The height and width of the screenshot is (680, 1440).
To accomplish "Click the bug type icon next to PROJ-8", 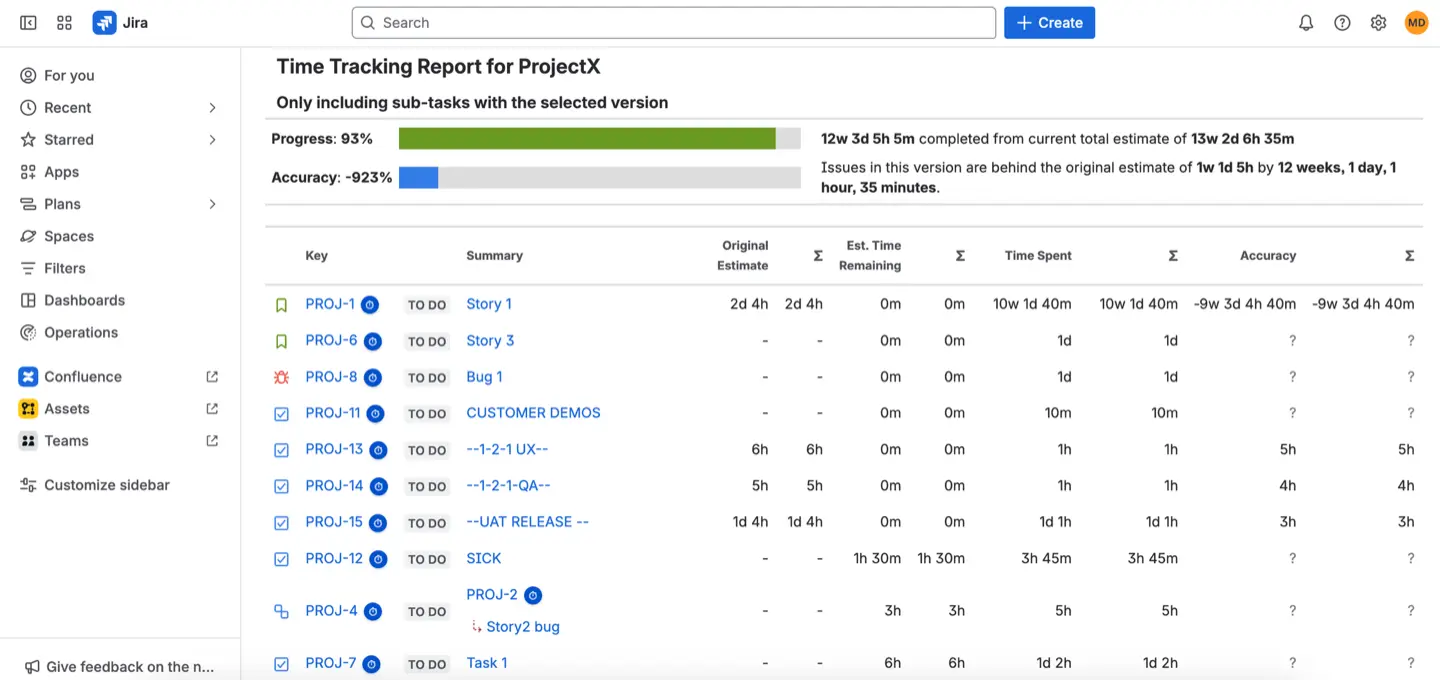I will (281, 377).
